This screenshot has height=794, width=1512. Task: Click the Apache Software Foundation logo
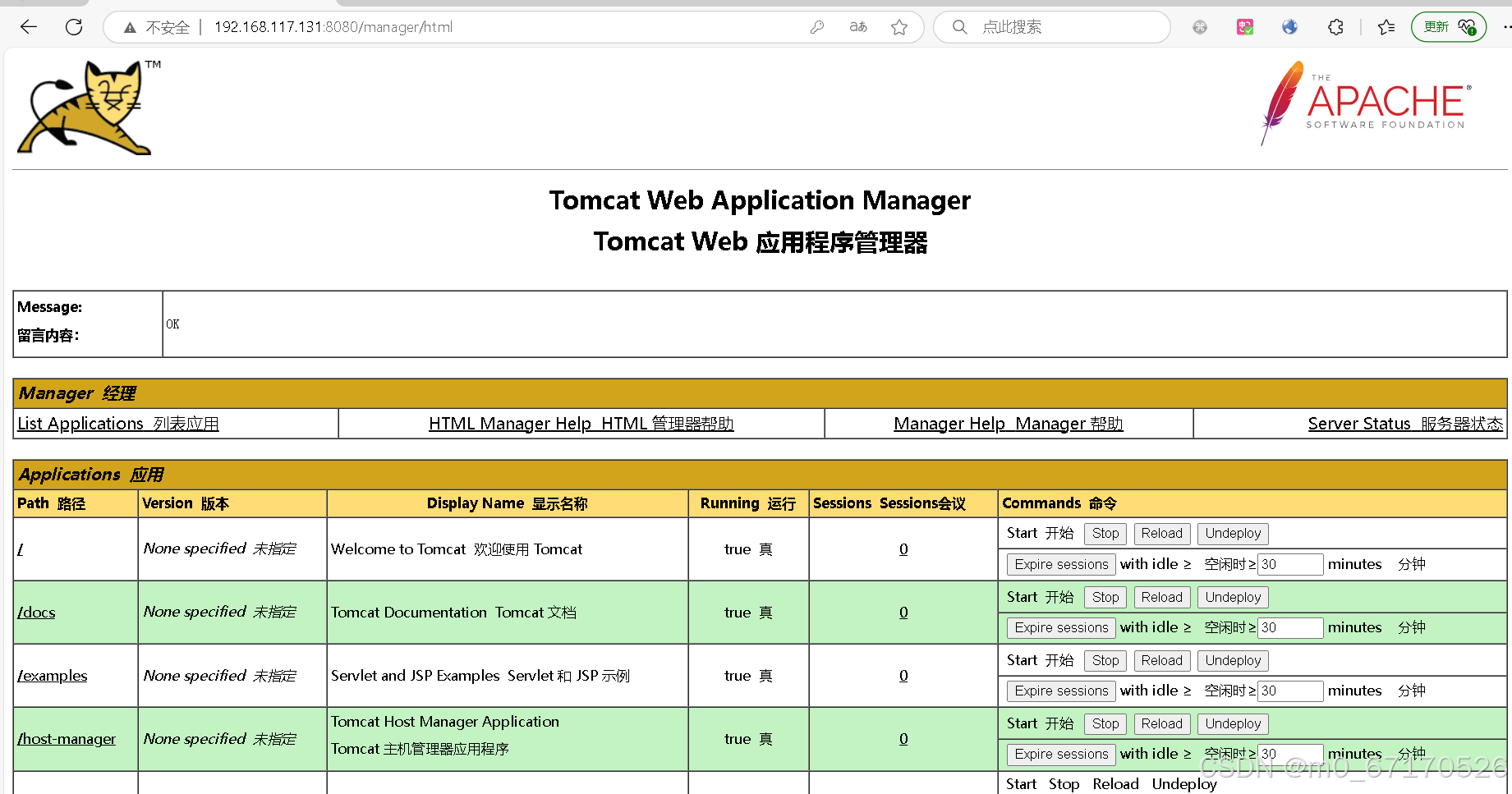tap(1367, 103)
